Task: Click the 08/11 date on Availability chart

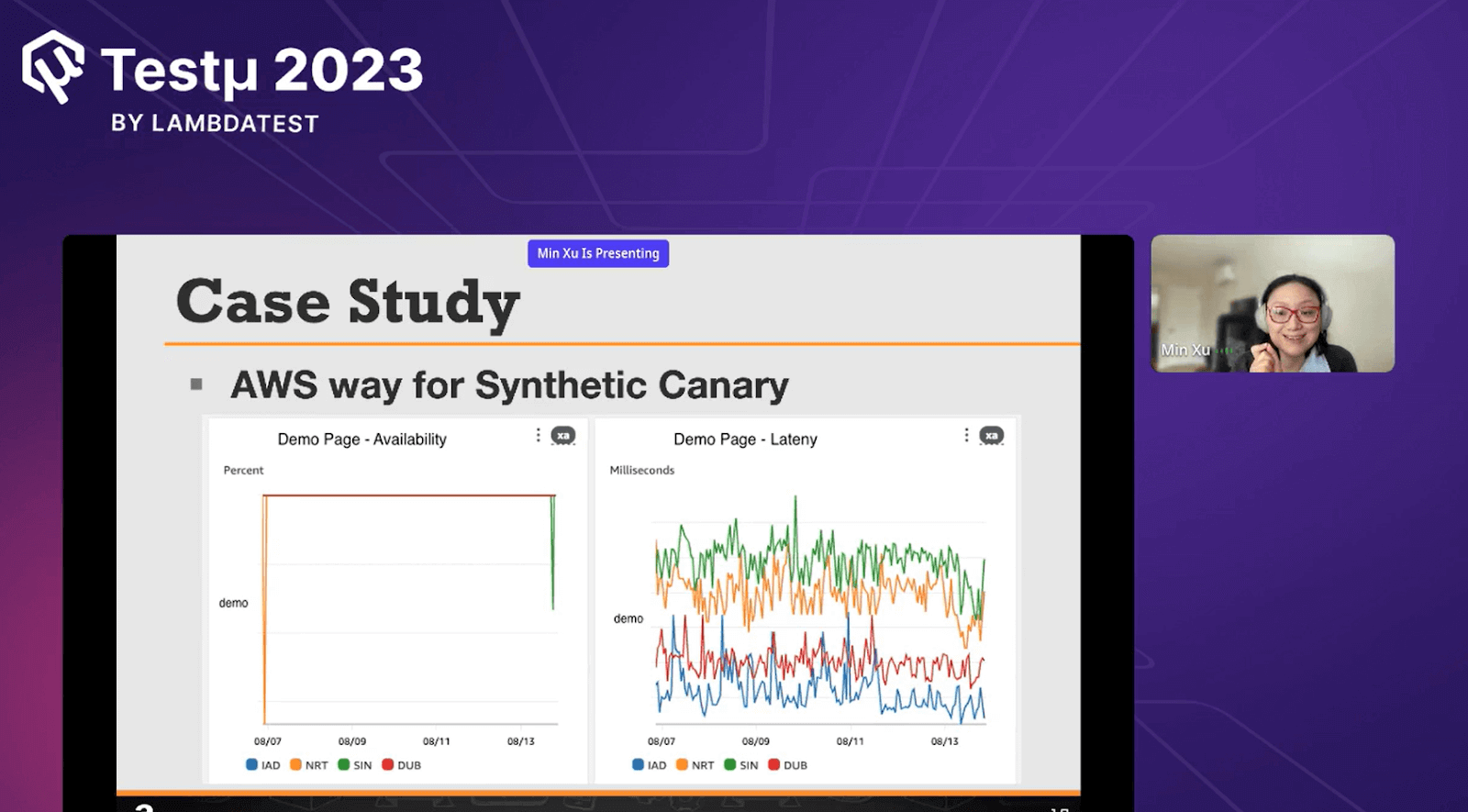Action: click(437, 741)
